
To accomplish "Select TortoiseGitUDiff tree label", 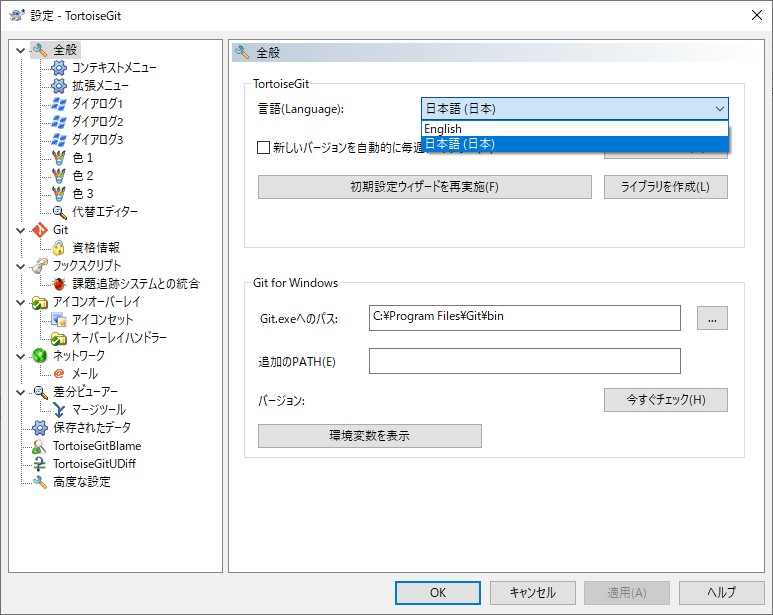I will [x=94, y=464].
